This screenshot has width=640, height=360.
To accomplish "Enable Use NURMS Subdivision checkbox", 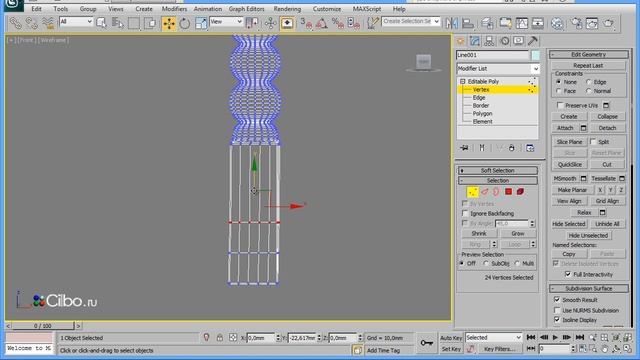I will pyautogui.click(x=557, y=310).
